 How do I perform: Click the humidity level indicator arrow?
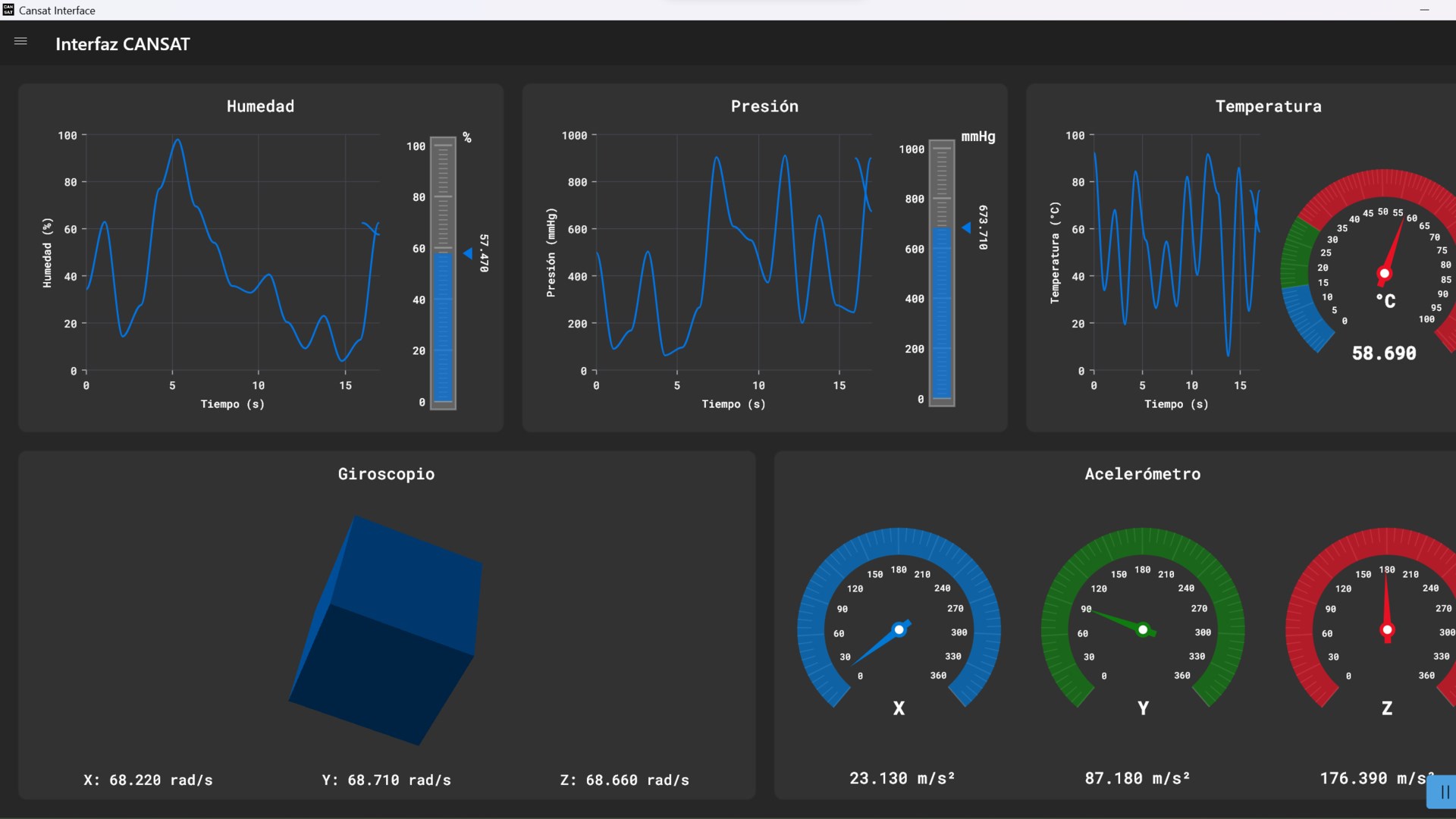coord(468,253)
